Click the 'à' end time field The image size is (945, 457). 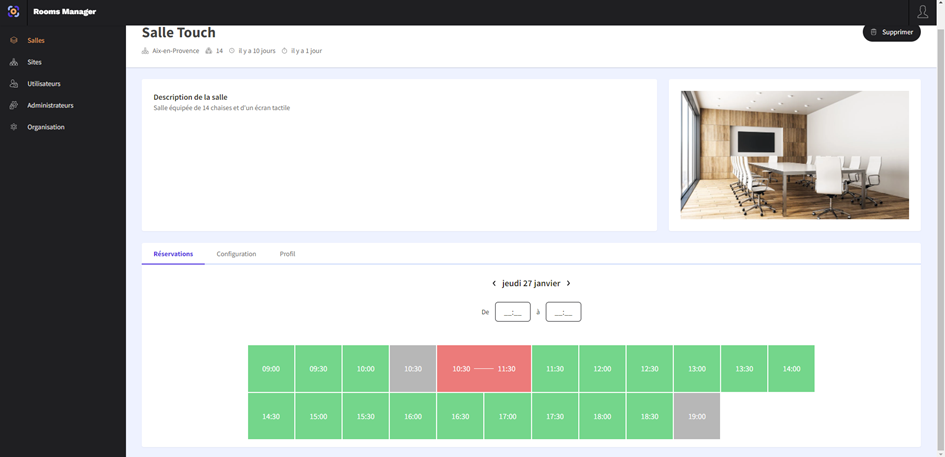563,312
